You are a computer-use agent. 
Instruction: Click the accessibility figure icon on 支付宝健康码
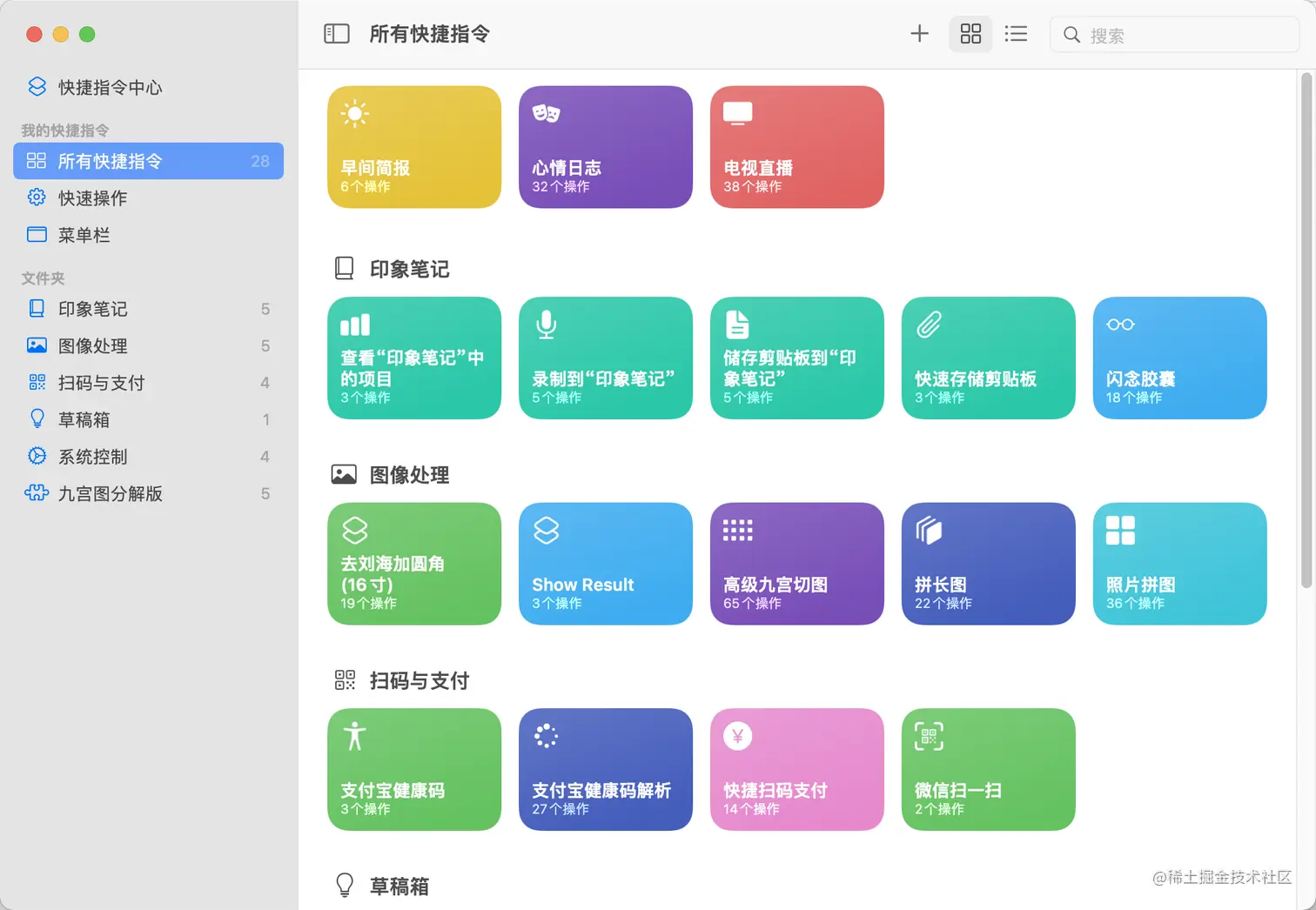(x=355, y=737)
